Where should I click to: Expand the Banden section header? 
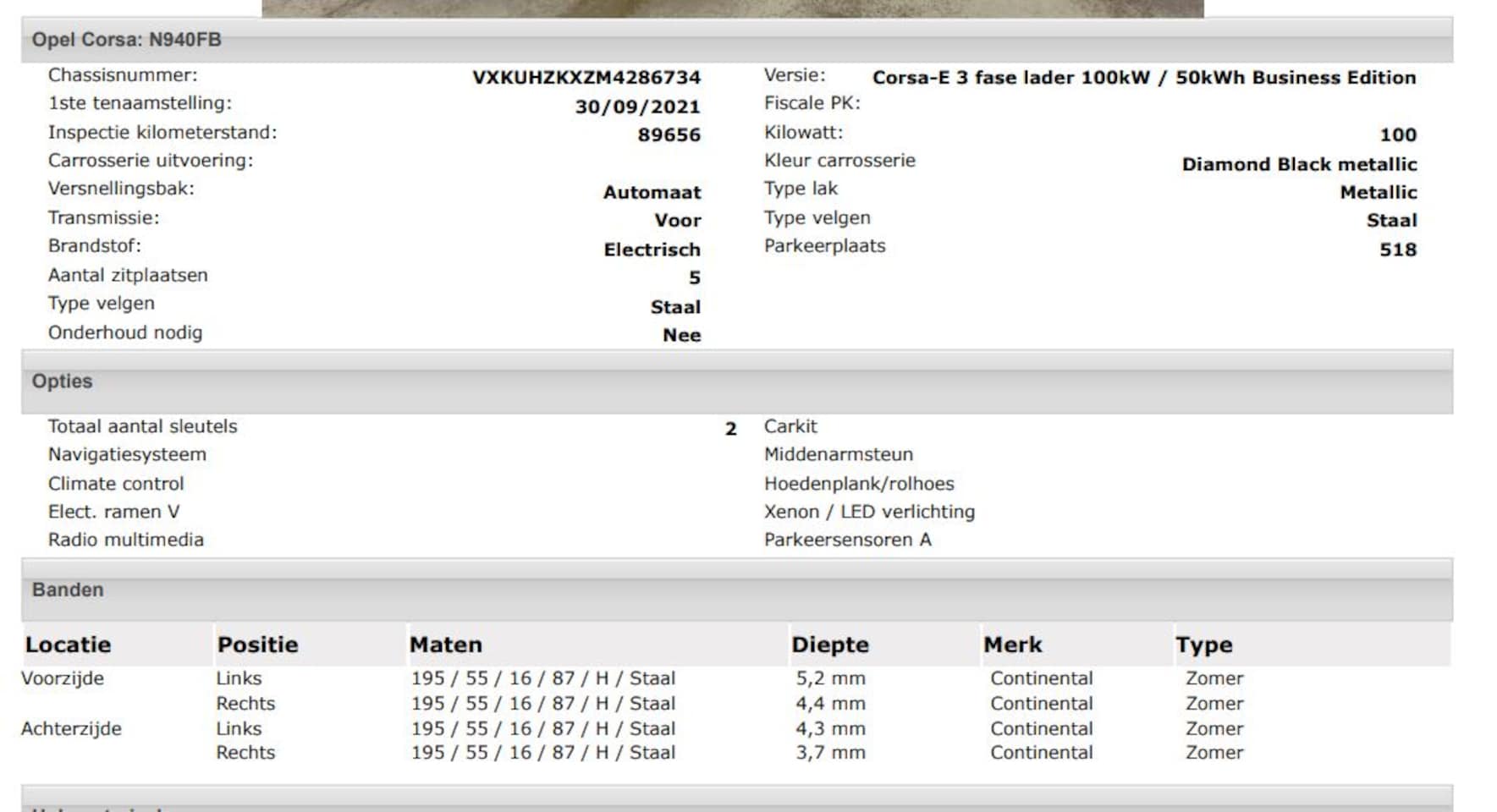pyautogui.click(x=68, y=590)
